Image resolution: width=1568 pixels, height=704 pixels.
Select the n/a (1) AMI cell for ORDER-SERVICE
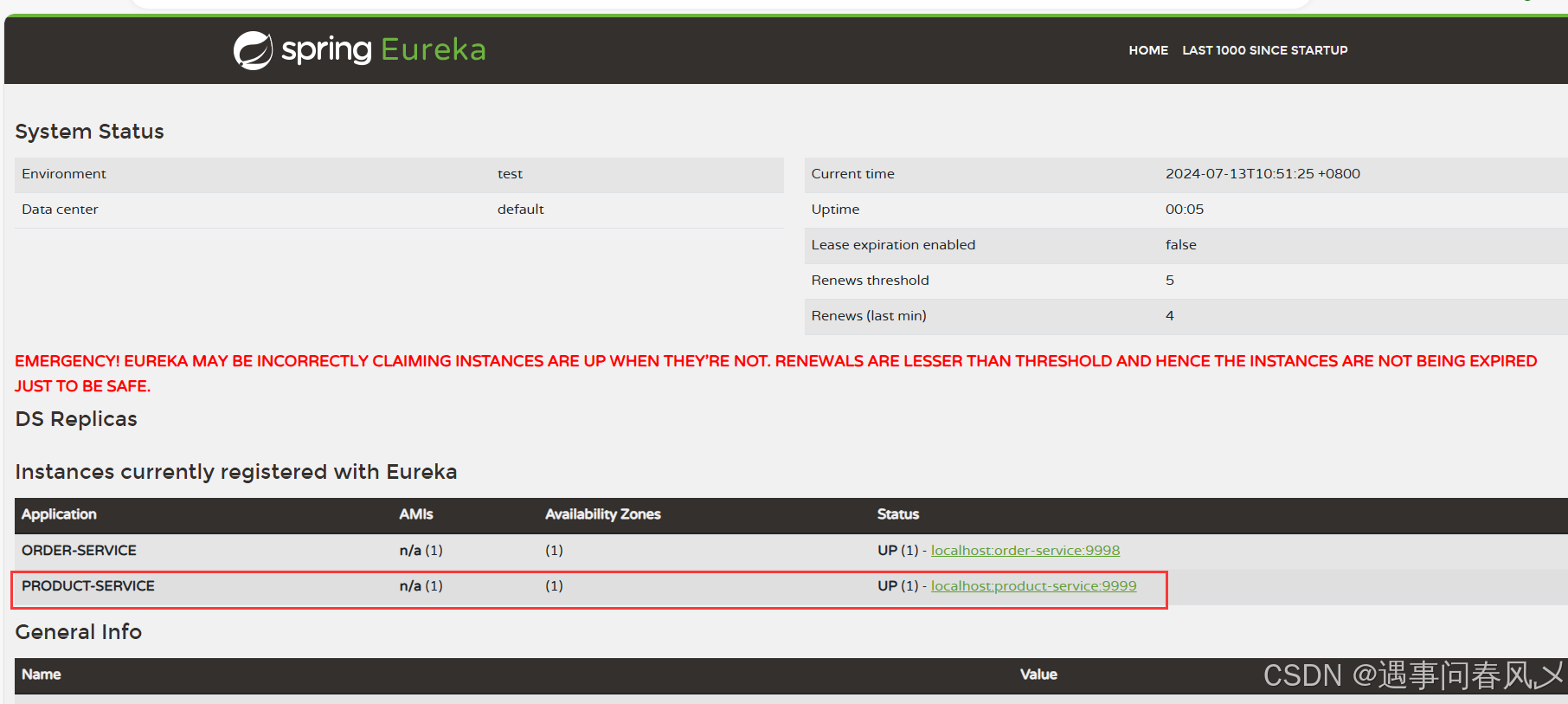point(421,551)
